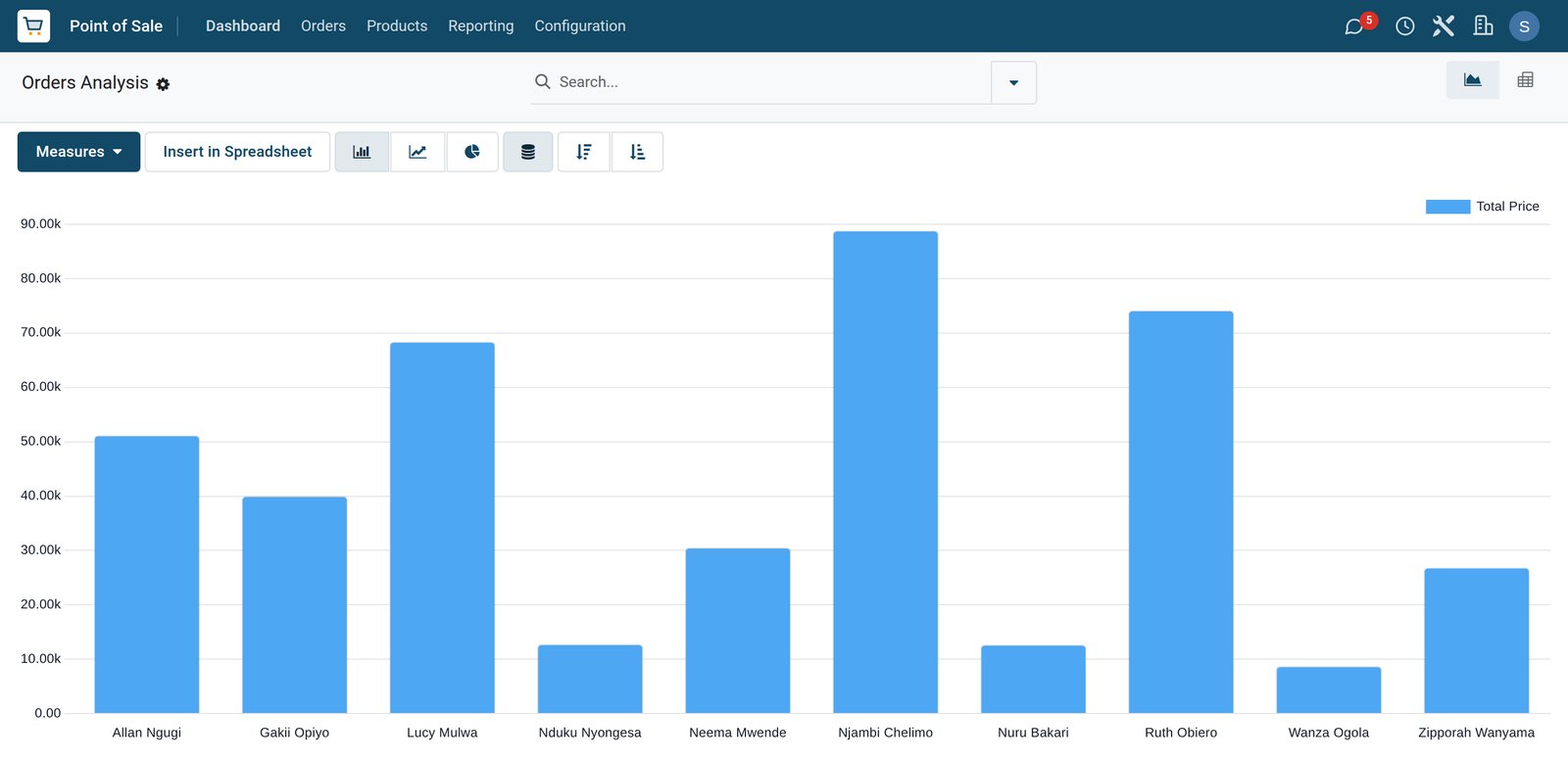Expand the Measures dropdown
This screenshot has width=1568, height=761.
tap(78, 152)
